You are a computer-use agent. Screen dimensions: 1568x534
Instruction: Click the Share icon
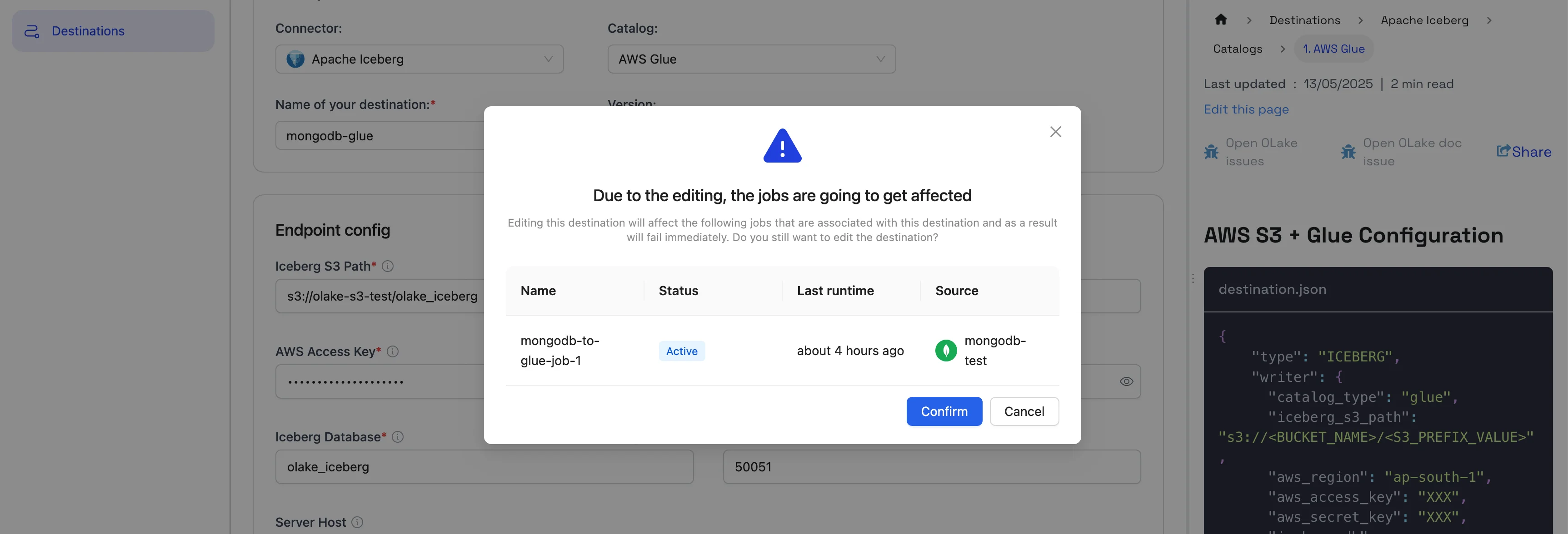pos(1503,151)
